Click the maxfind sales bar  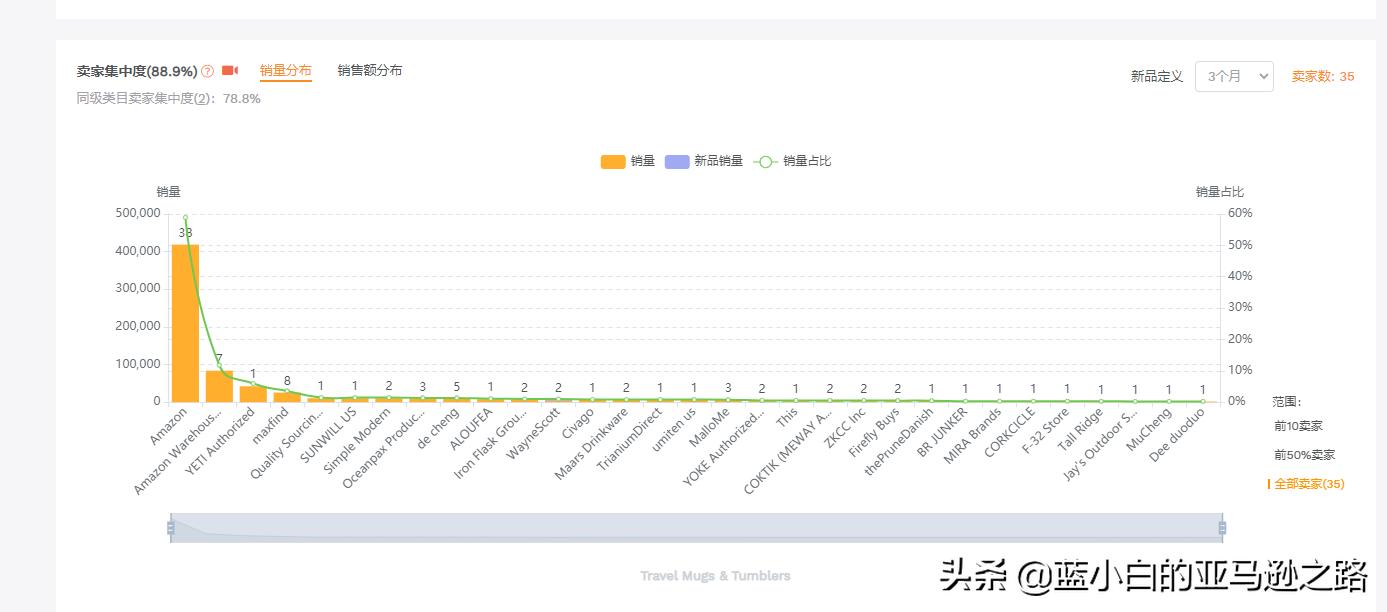click(287, 396)
